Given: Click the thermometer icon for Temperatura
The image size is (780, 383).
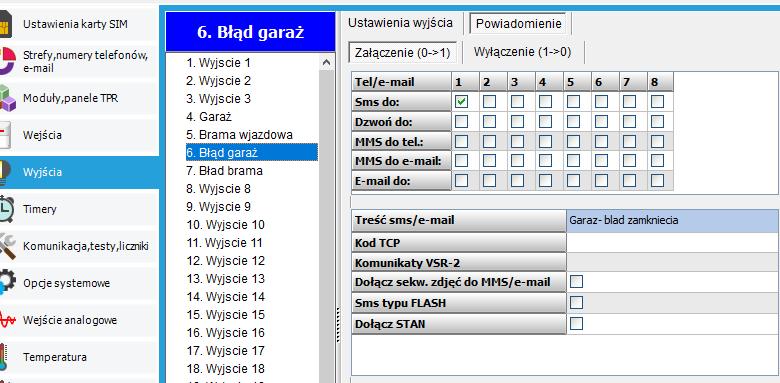Looking at the screenshot, I should pyautogui.click(x=4, y=357).
